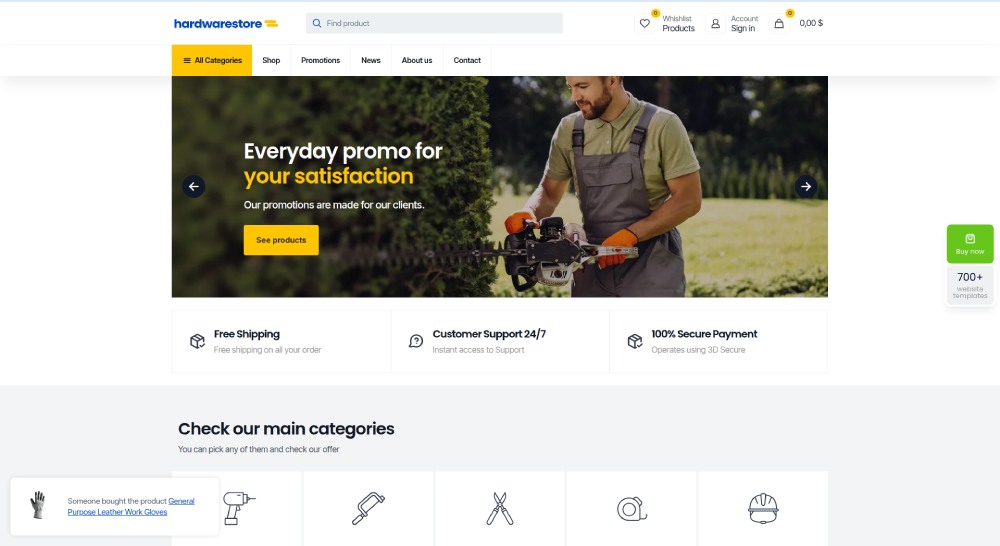
Task: Open the Promotions menu item
Action: click(320, 60)
